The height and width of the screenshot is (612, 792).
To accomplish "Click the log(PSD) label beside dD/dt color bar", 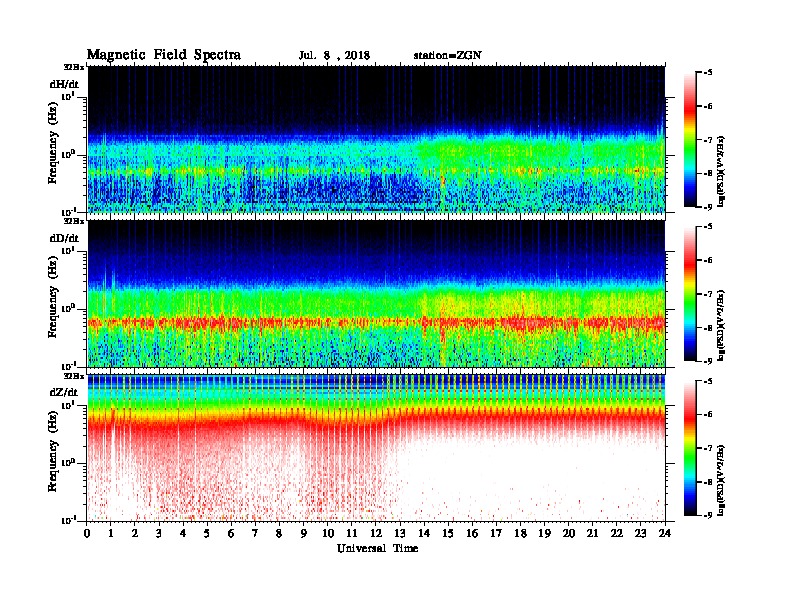I will pyautogui.click(x=721, y=325).
